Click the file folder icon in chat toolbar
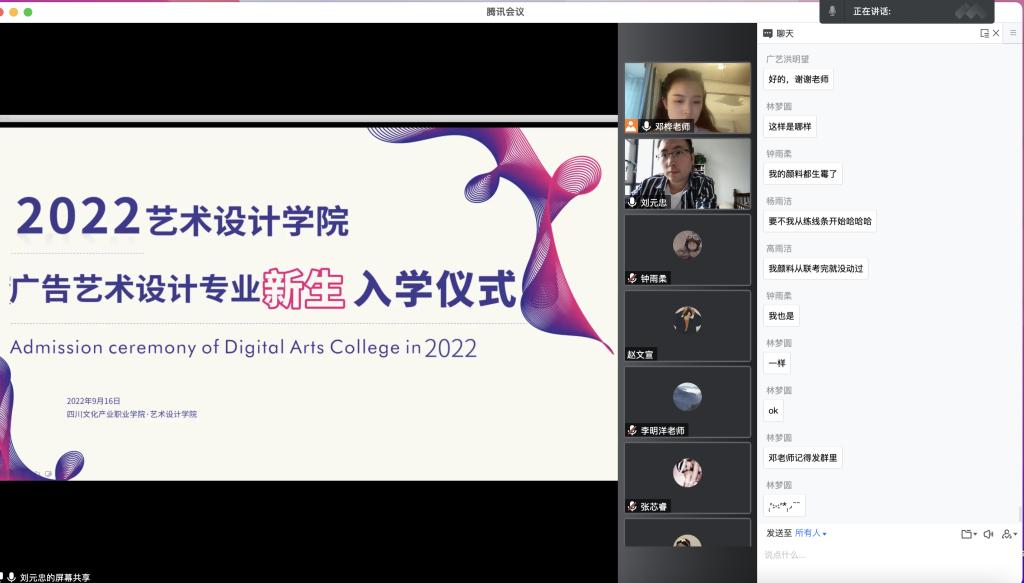Viewport: 1024px width, 583px height. pyautogui.click(x=966, y=534)
